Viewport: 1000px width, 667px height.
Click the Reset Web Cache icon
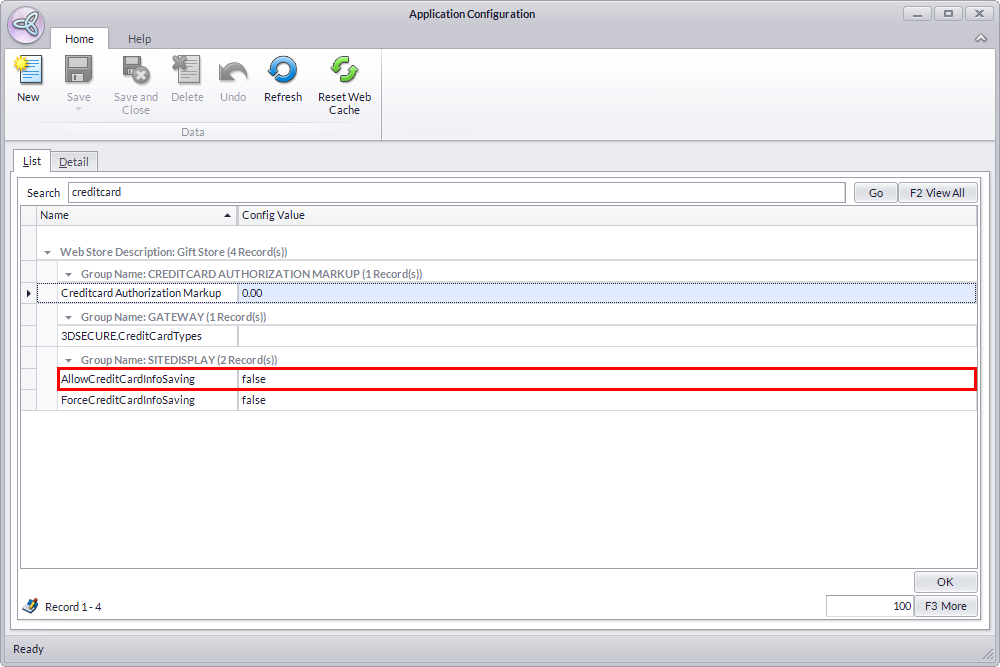pos(344,70)
